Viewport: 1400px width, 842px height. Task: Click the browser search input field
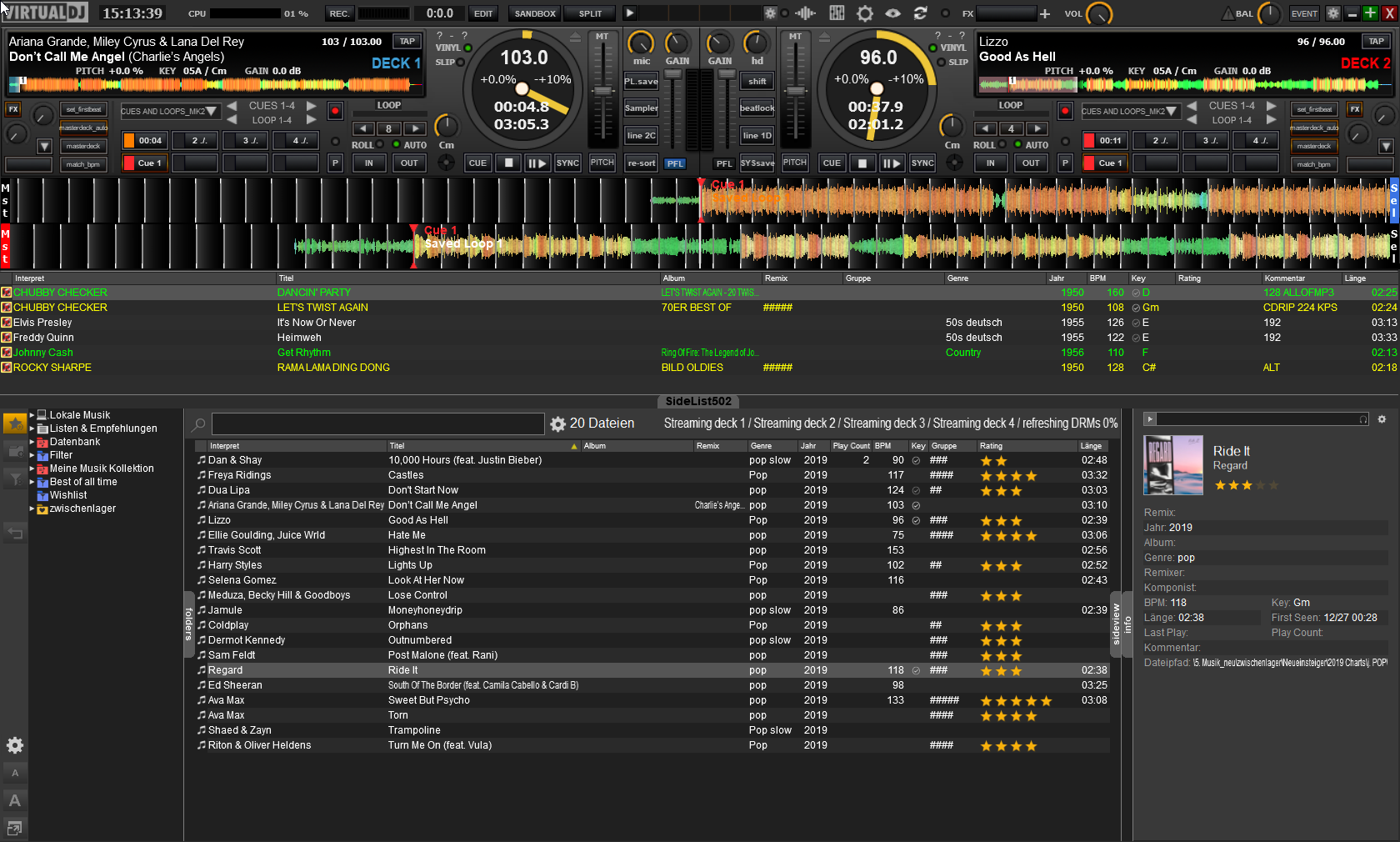click(377, 424)
